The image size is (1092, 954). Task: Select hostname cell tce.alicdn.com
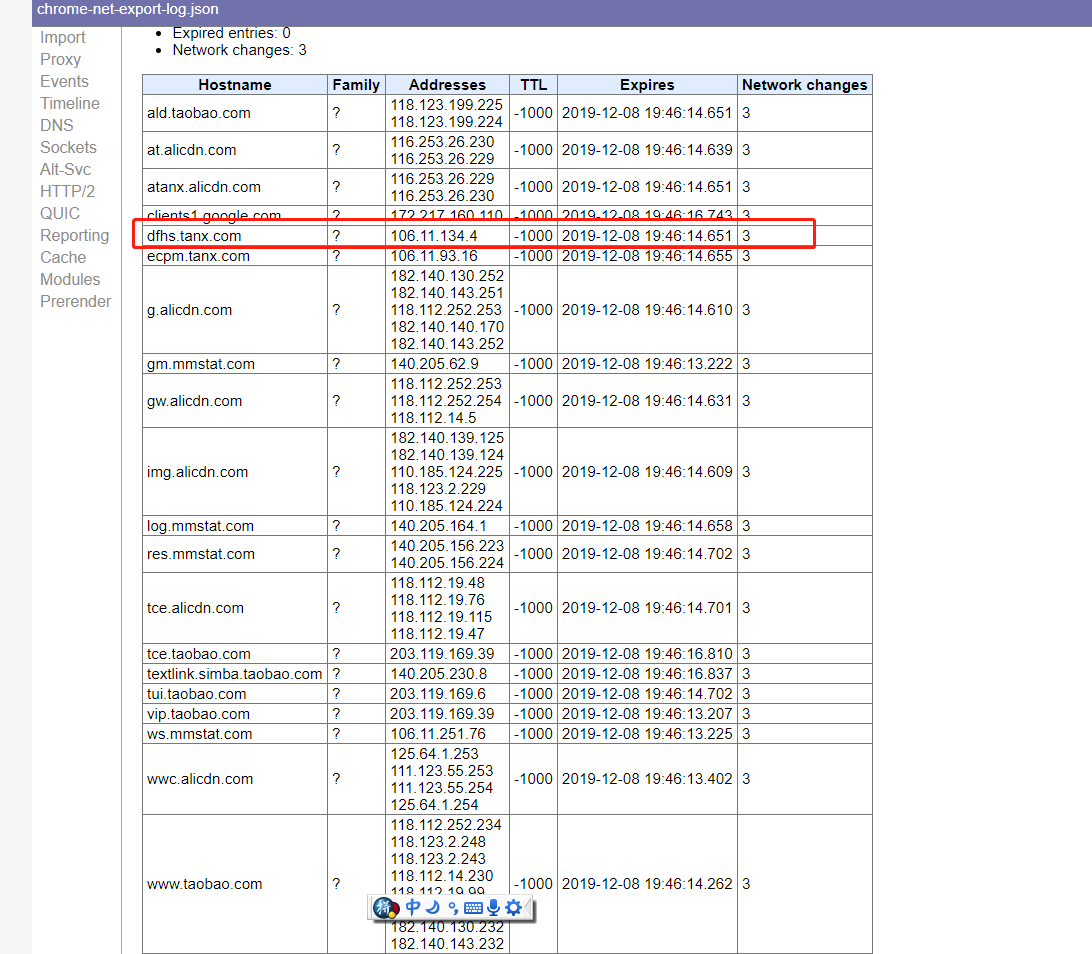coord(235,608)
